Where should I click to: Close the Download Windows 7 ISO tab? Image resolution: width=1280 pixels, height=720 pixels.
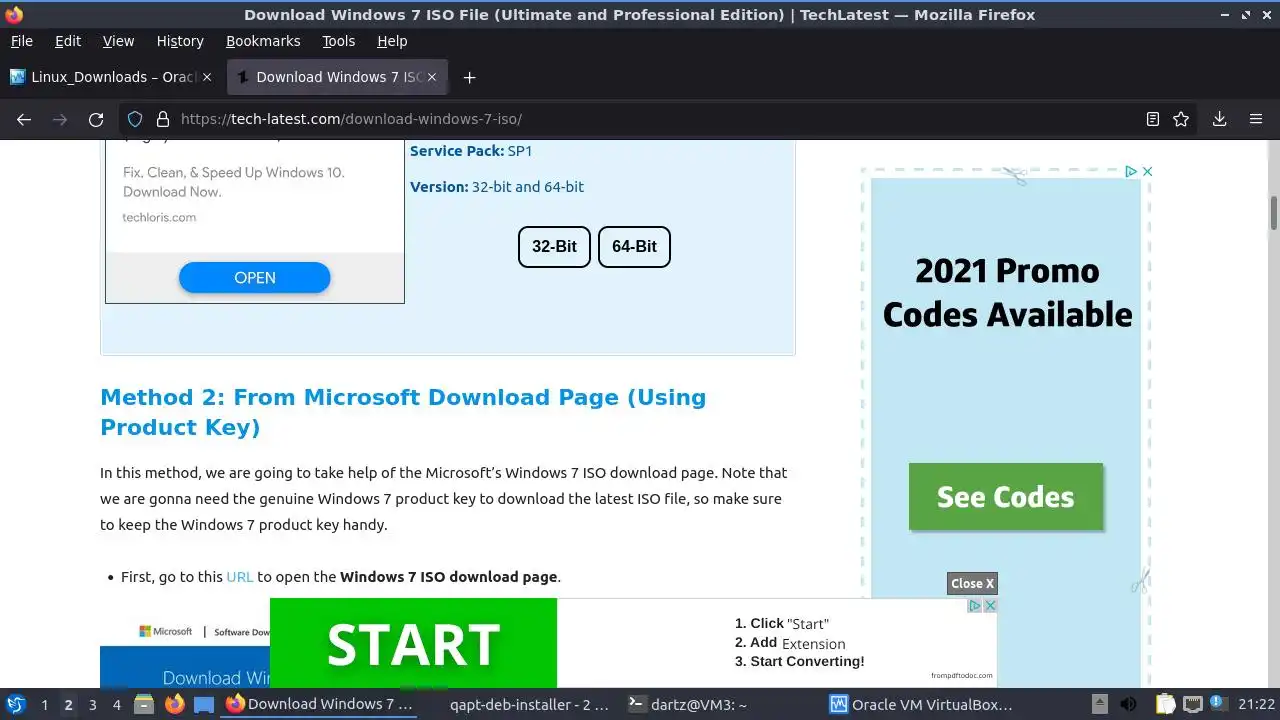(432, 77)
